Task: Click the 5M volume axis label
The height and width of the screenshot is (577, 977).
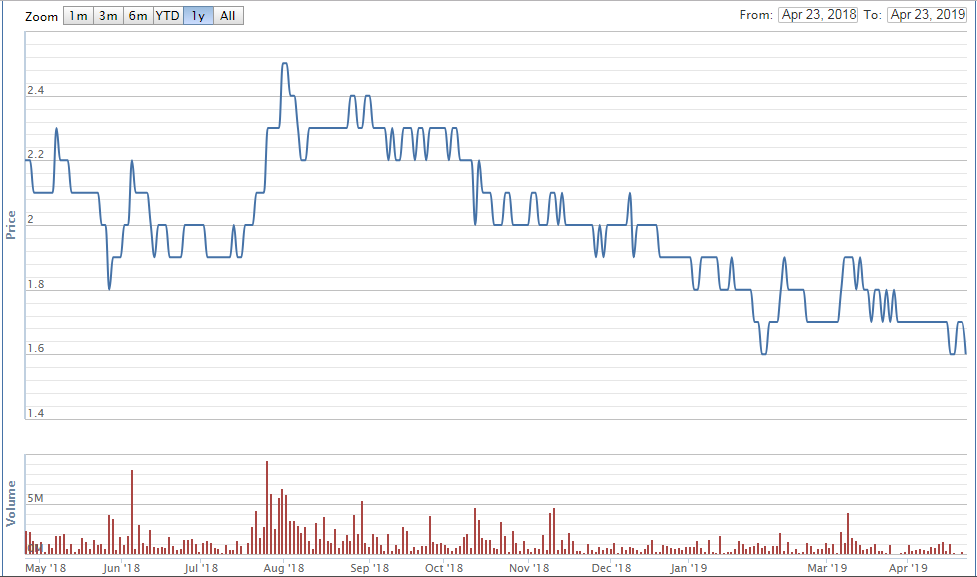Action: [x=35, y=497]
